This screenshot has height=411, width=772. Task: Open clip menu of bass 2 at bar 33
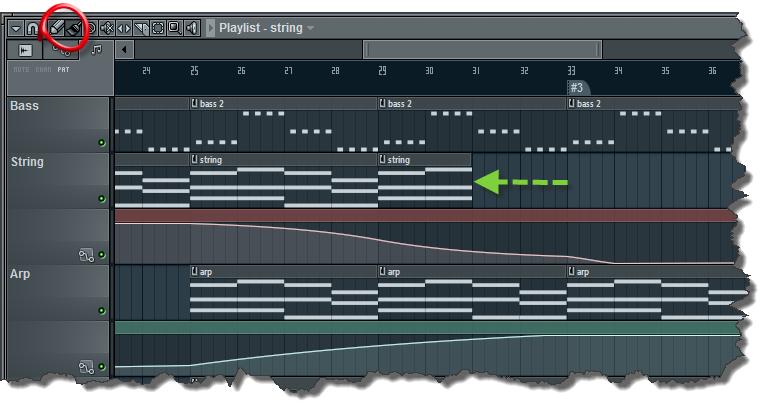572,103
